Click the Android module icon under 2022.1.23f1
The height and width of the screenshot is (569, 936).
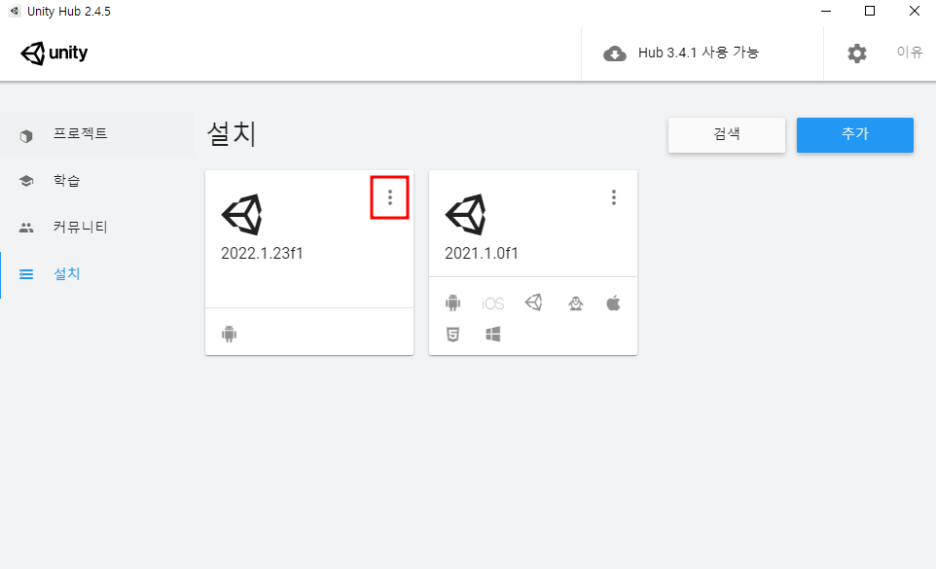pos(229,334)
